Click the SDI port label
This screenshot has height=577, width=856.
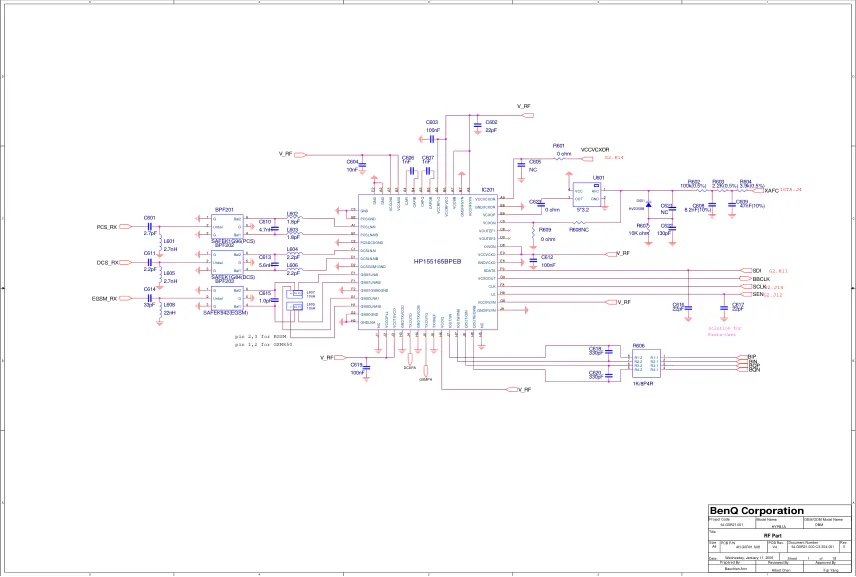pyautogui.click(x=757, y=271)
